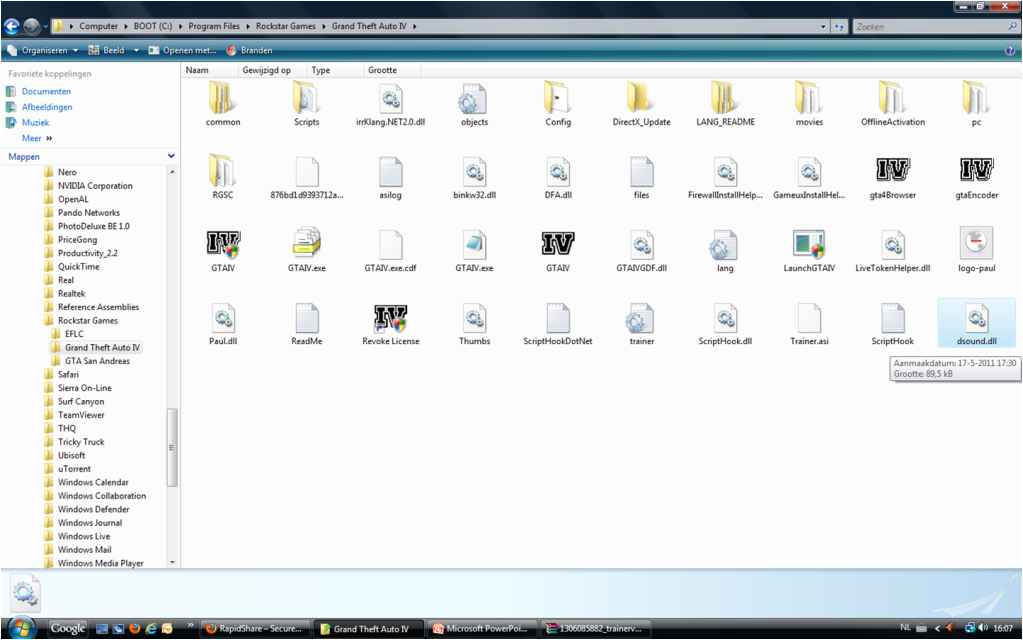The height and width of the screenshot is (640, 1023).
Task: Switch to RapidShare Firefox taskbar window
Action: pyautogui.click(x=256, y=629)
